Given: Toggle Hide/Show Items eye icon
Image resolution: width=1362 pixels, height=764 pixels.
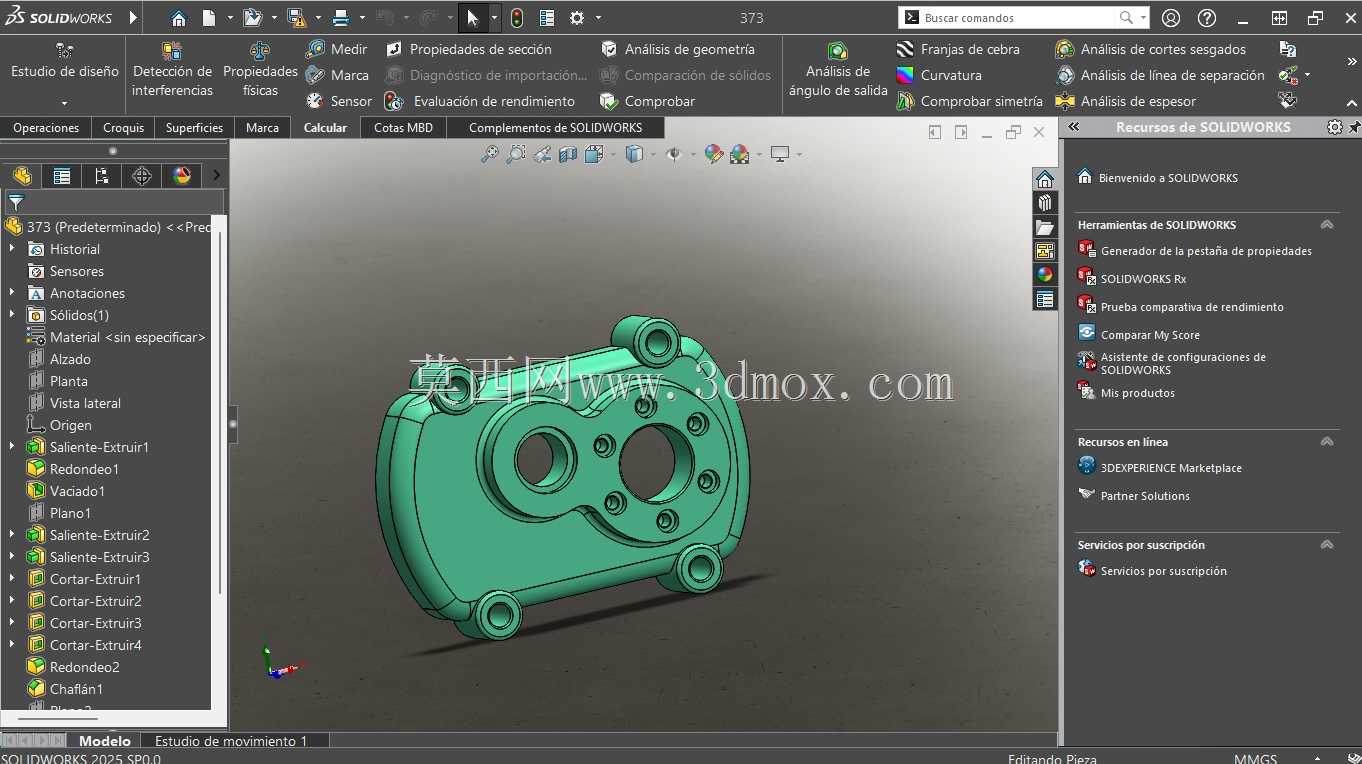Looking at the screenshot, I should (674, 154).
